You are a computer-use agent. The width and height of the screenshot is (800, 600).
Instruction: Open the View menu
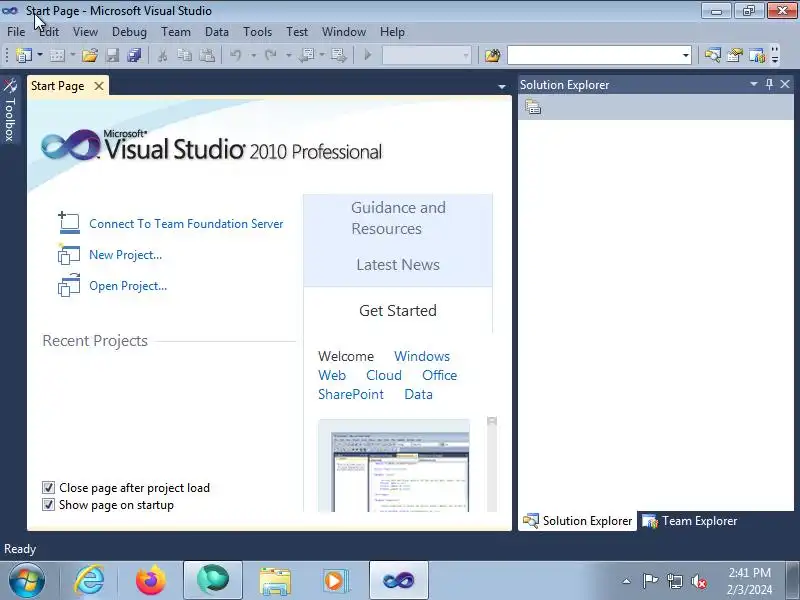point(85,32)
